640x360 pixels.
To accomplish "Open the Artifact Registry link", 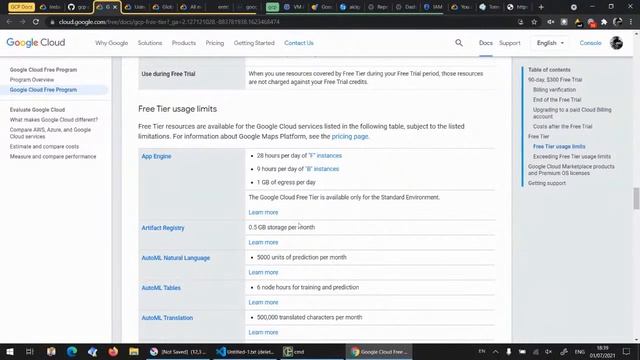I will tap(163, 228).
